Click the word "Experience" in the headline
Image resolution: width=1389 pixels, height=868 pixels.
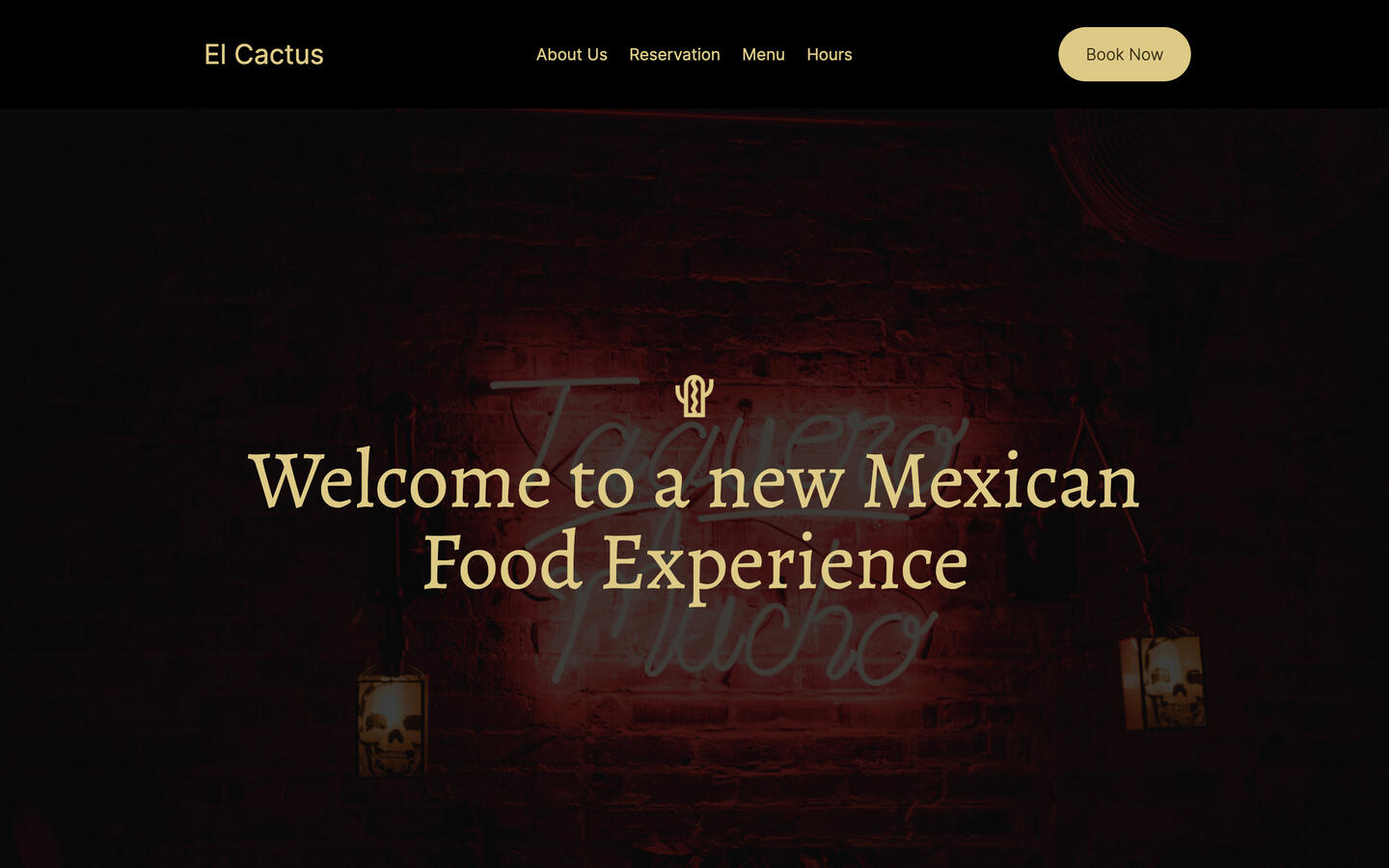[785, 564]
